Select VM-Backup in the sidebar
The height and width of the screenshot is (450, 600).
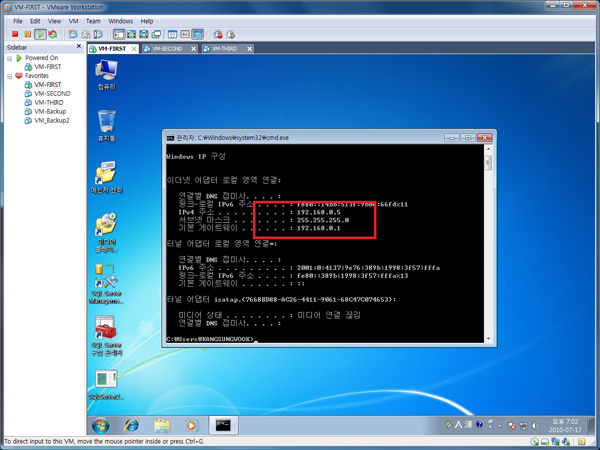[x=50, y=111]
